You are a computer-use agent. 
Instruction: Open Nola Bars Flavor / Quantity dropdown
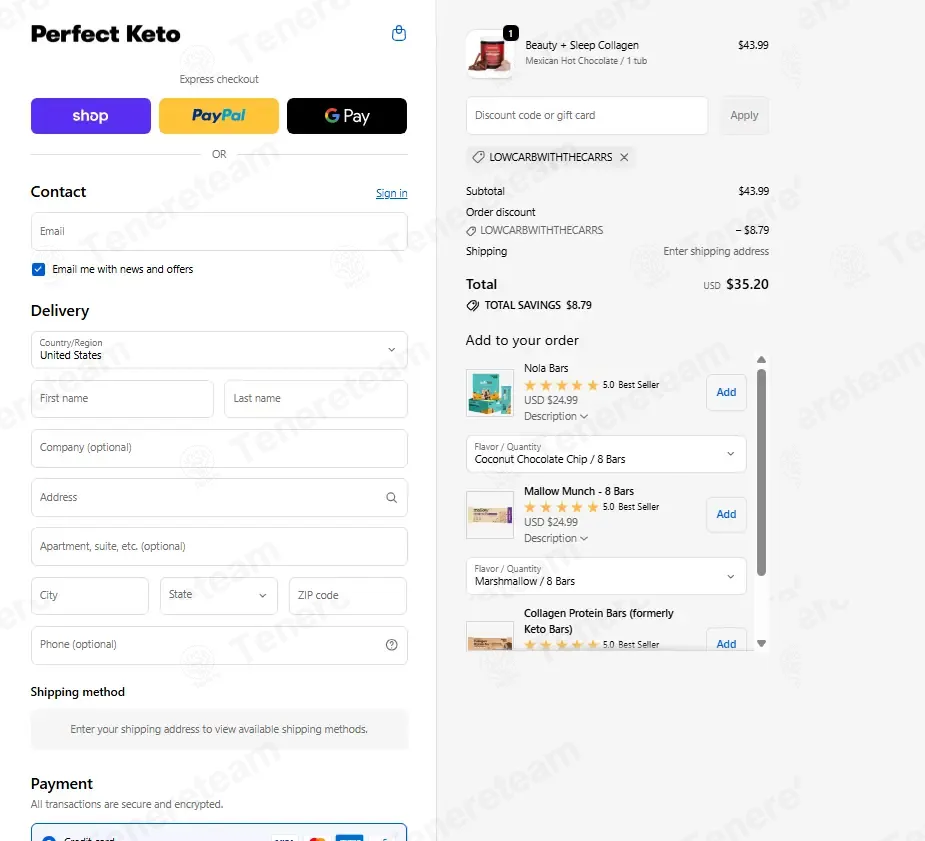tap(606, 454)
